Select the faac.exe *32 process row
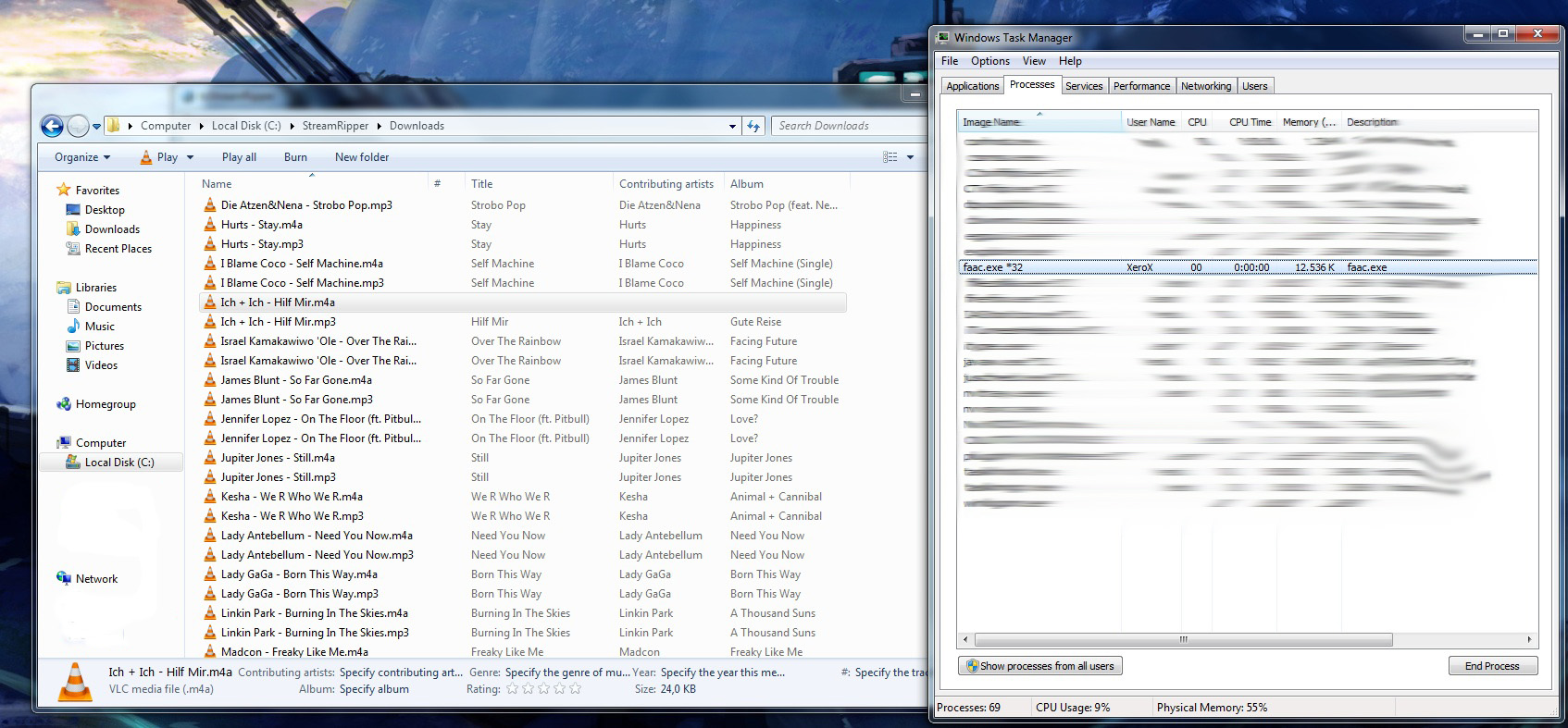Image resolution: width=1568 pixels, height=728 pixels. (1246, 267)
